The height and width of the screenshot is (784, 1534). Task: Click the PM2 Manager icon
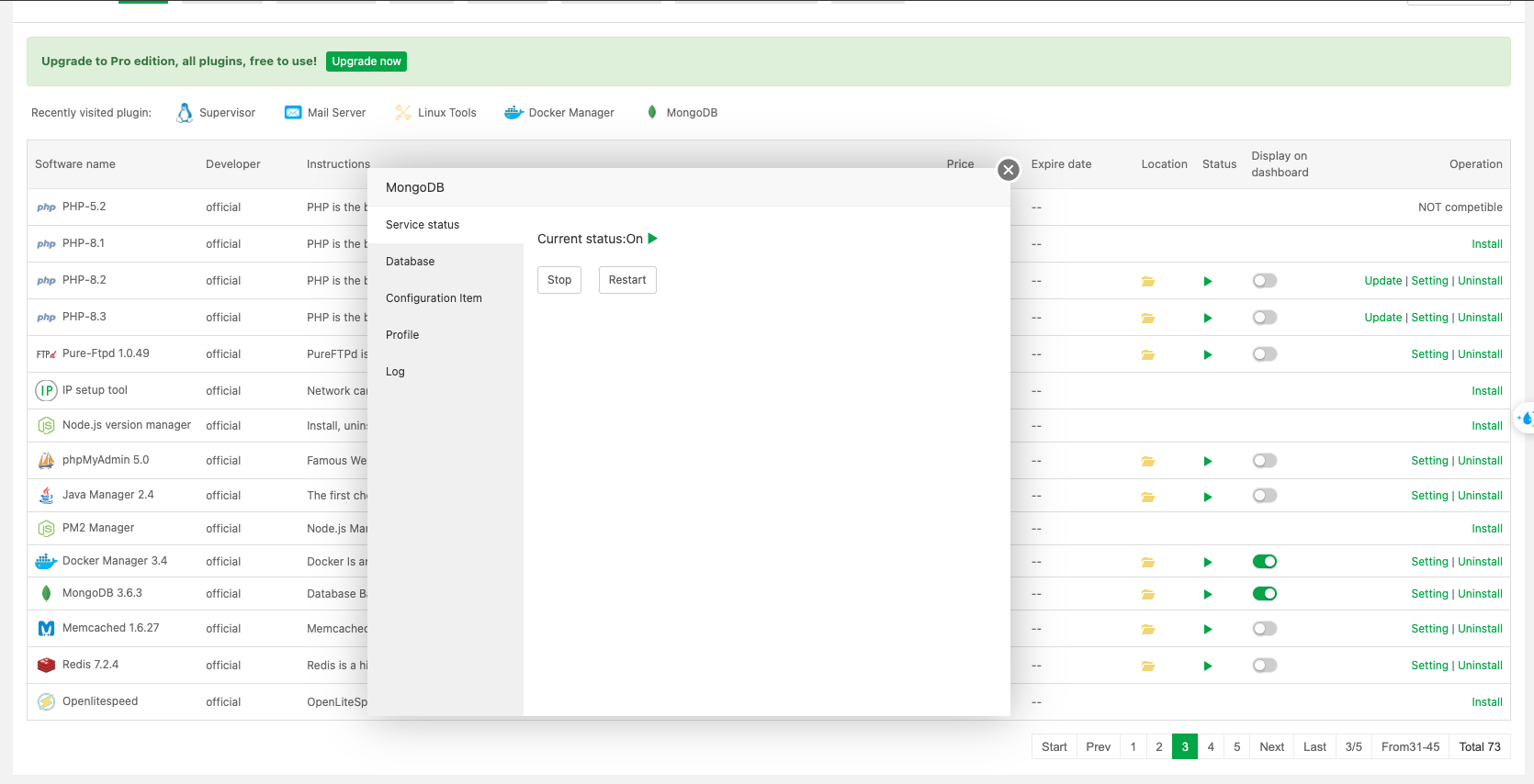click(x=46, y=529)
